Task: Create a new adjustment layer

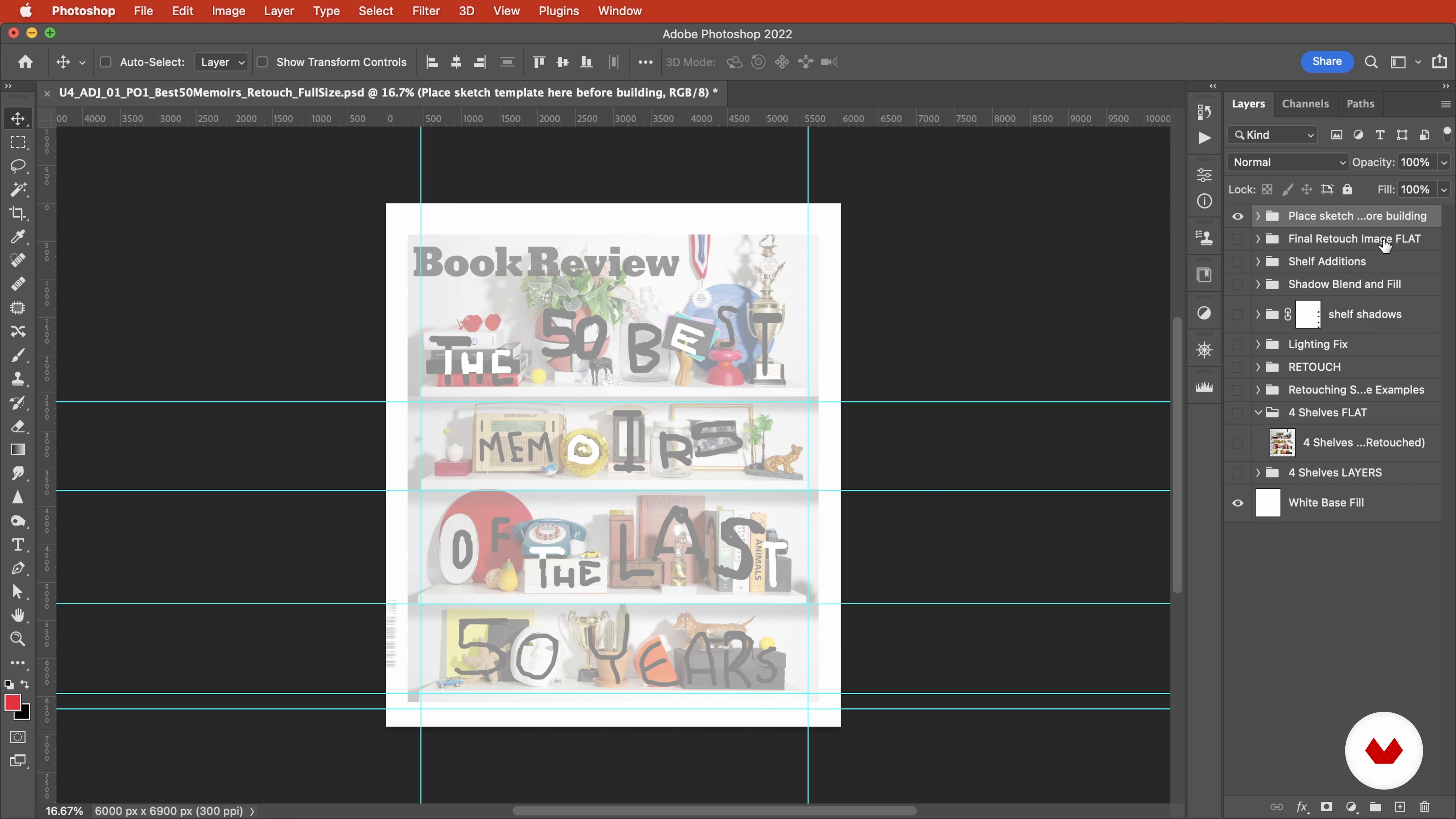Action: click(x=1351, y=806)
